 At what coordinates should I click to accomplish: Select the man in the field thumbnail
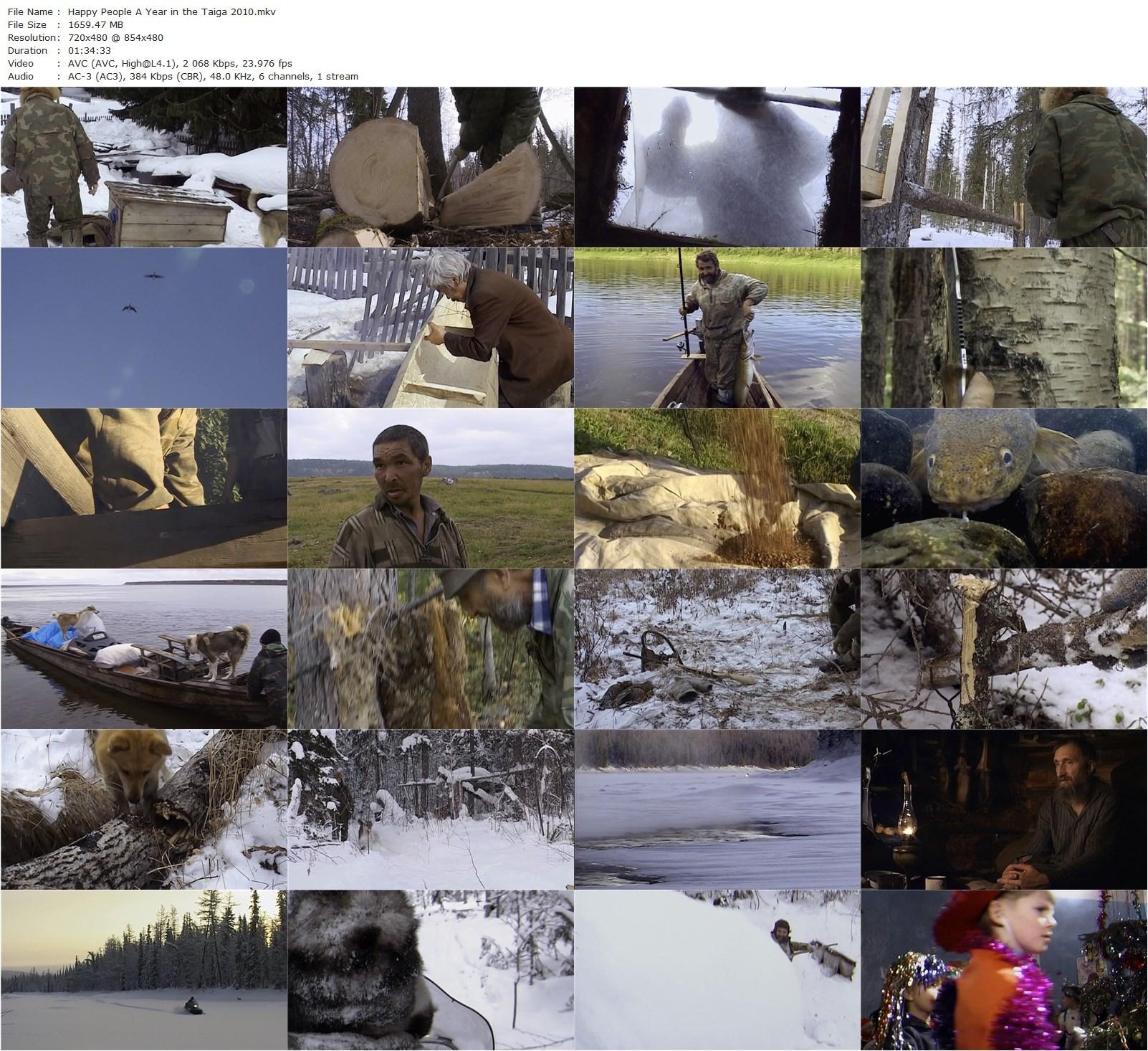click(430, 488)
